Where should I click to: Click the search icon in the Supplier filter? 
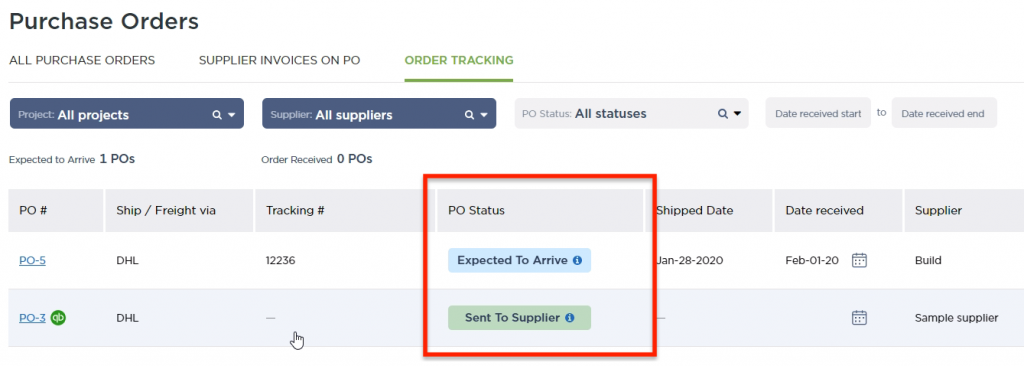click(x=469, y=115)
